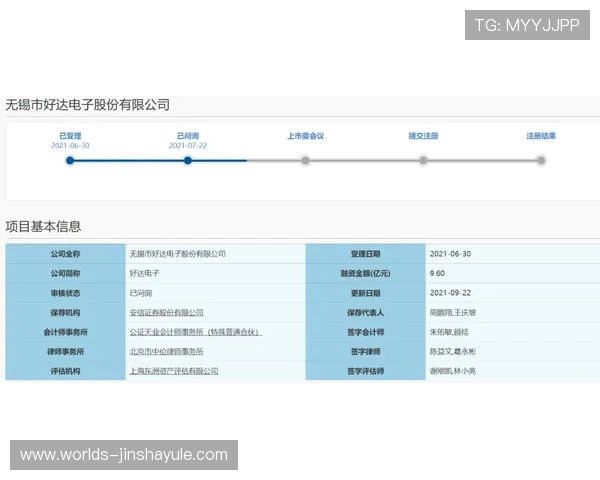Viewport: 600px width, 480px height.
Task: Select the 注册结果 stage label
Action: (x=541, y=136)
